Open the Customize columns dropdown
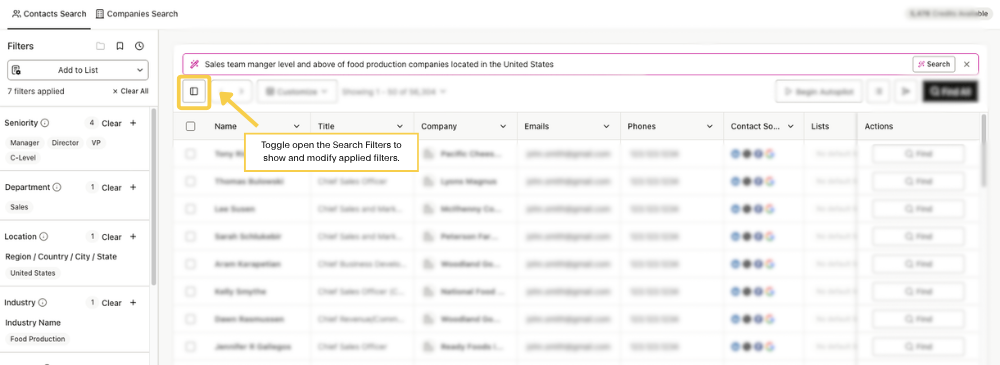 click(297, 92)
